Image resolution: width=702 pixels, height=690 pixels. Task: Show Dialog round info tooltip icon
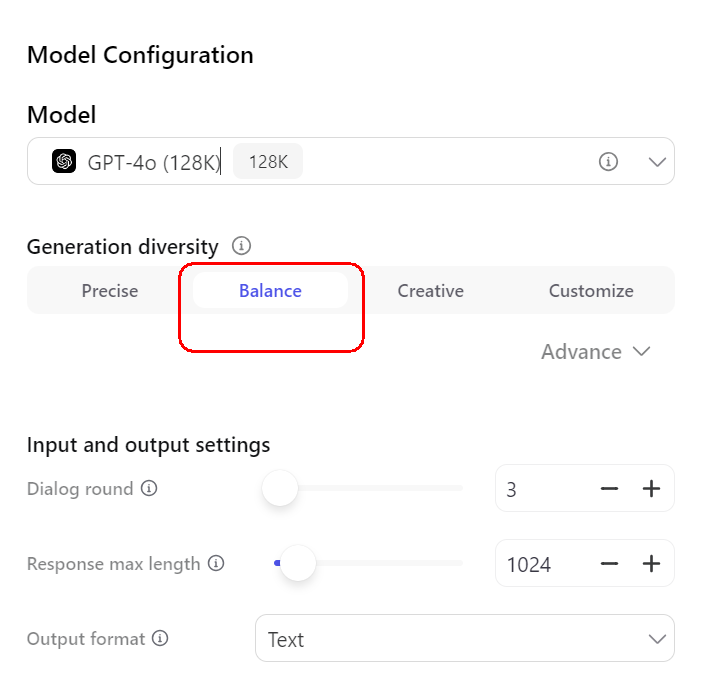(149, 488)
